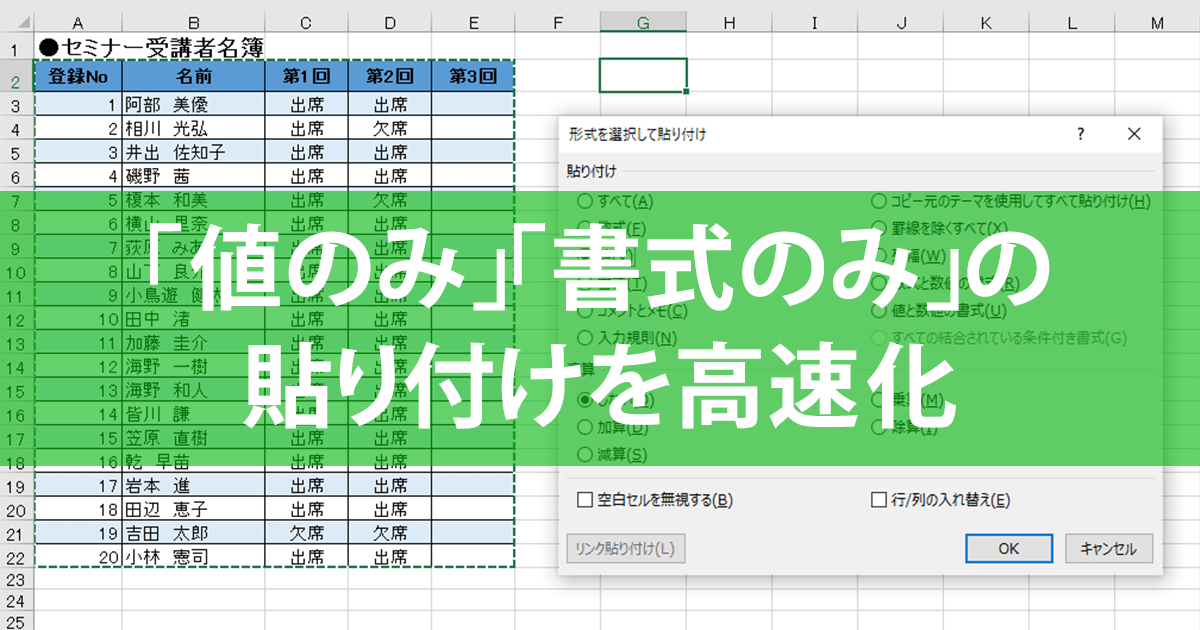Select row 4 header

[17, 129]
